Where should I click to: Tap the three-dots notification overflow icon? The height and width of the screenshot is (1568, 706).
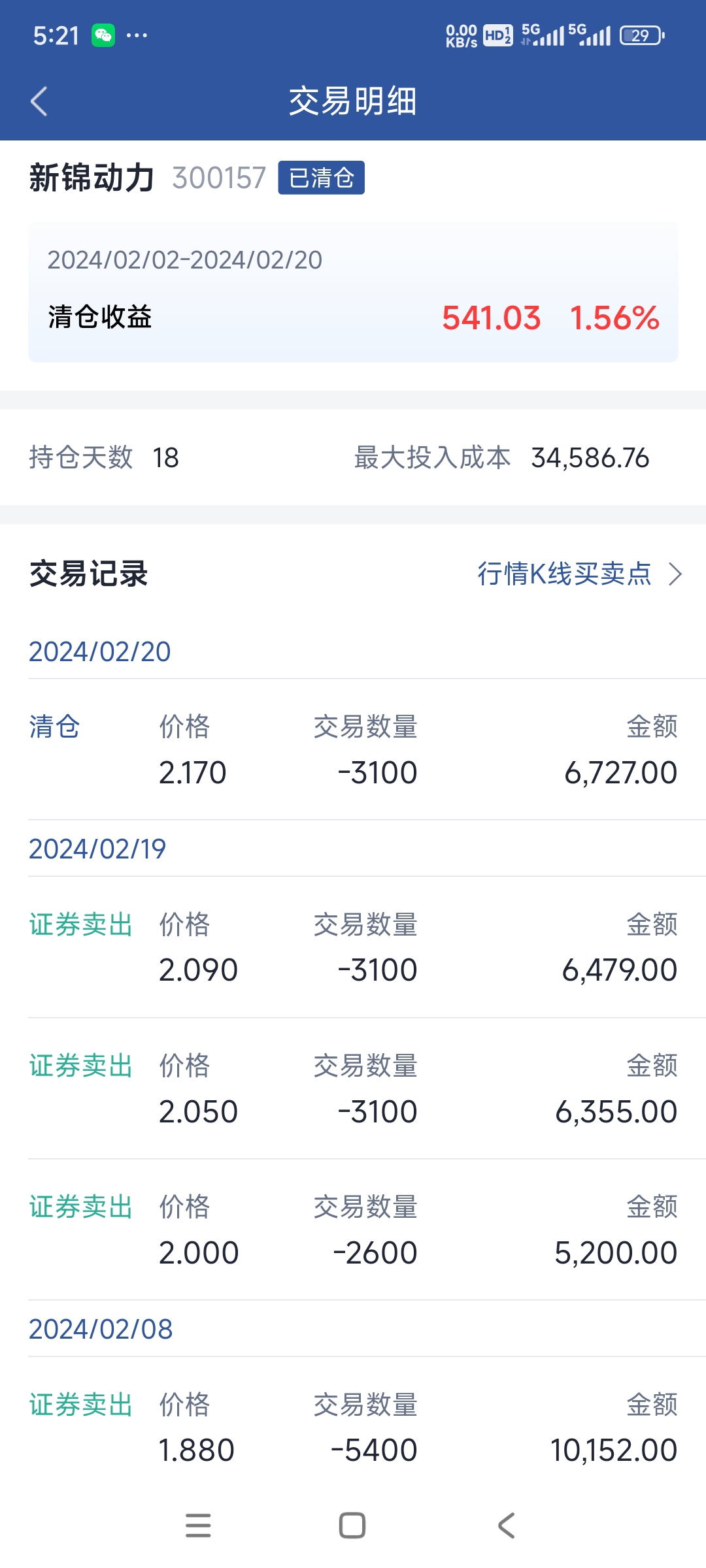pyautogui.click(x=137, y=35)
